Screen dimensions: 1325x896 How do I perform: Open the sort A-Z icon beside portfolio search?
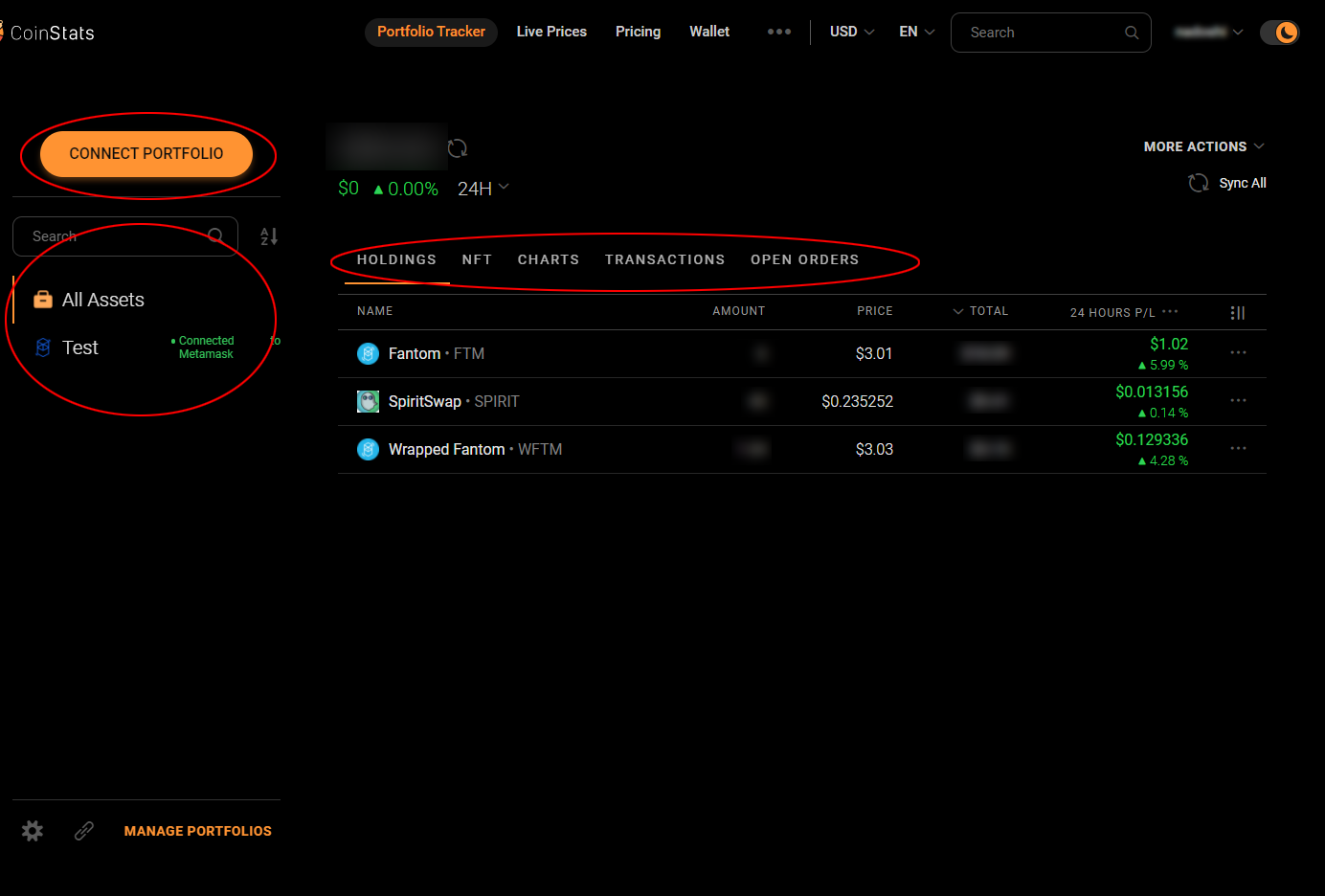[x=269, y=236]
